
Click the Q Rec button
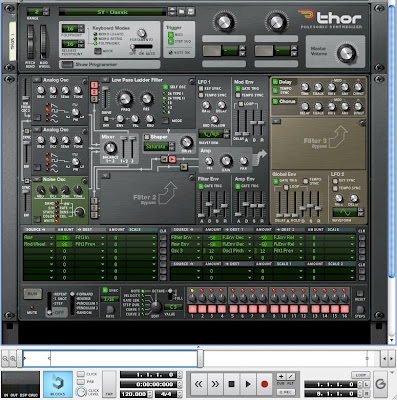[x=286, y=392]
